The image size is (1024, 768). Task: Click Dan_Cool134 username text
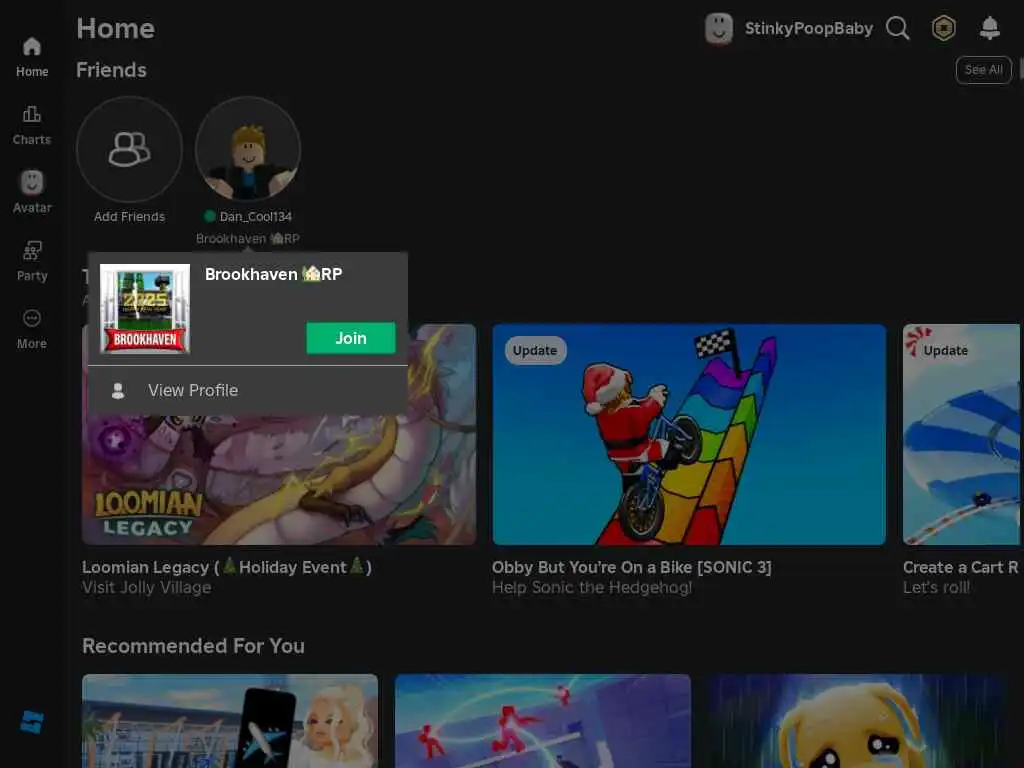255,216
